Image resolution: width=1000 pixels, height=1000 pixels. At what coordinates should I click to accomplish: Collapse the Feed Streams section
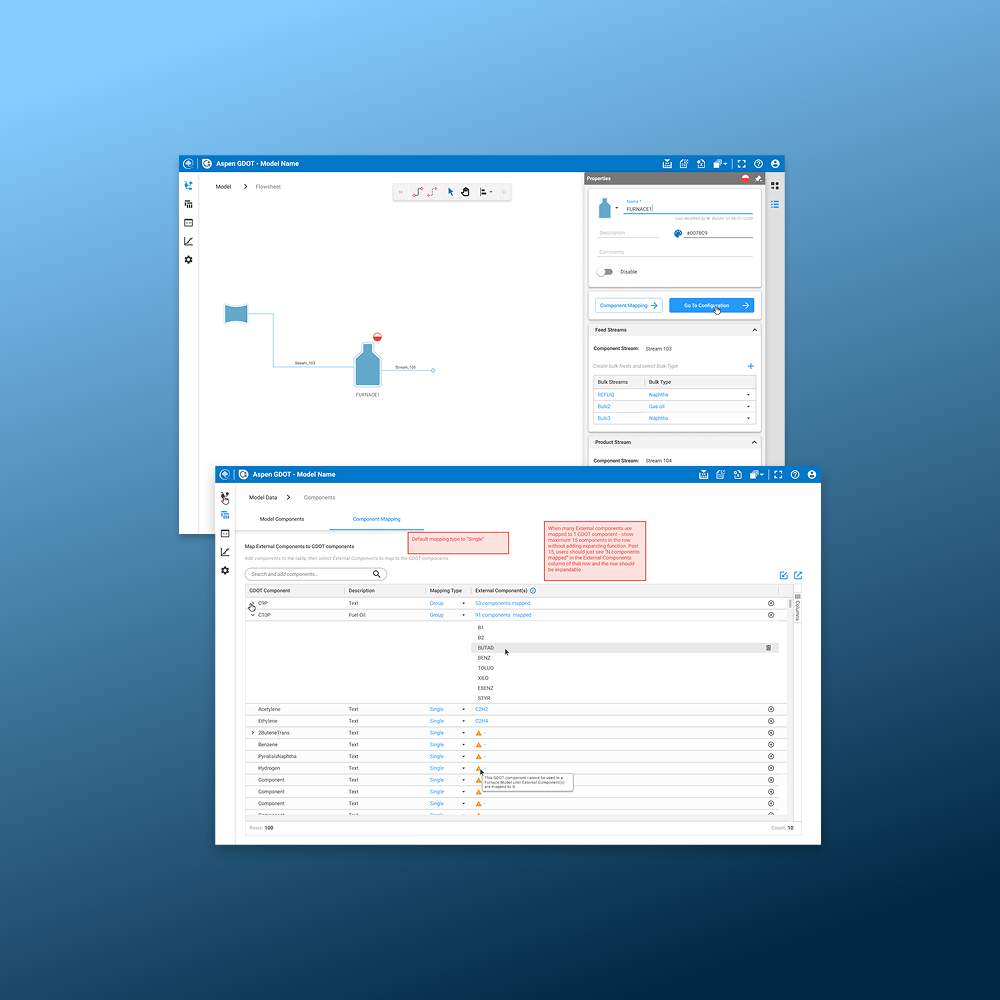pyautogui.click(x=754, y=330)
